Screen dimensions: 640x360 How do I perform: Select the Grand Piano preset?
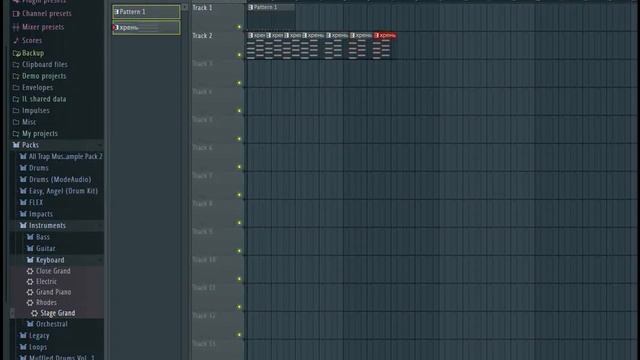[49, 292]
